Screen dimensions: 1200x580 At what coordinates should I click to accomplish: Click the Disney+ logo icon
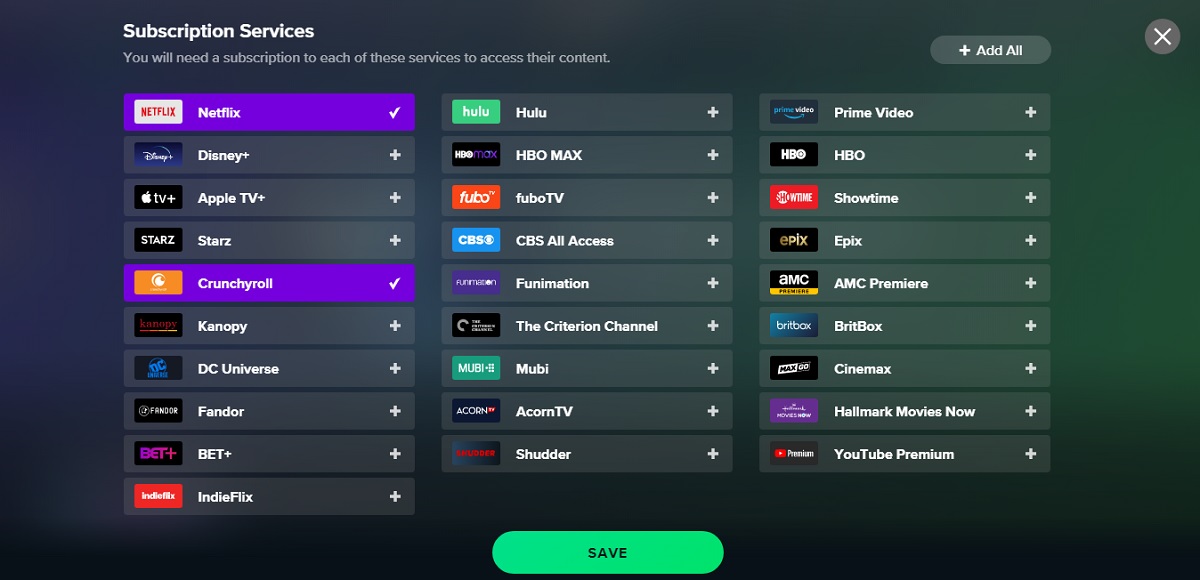(158, 155)
